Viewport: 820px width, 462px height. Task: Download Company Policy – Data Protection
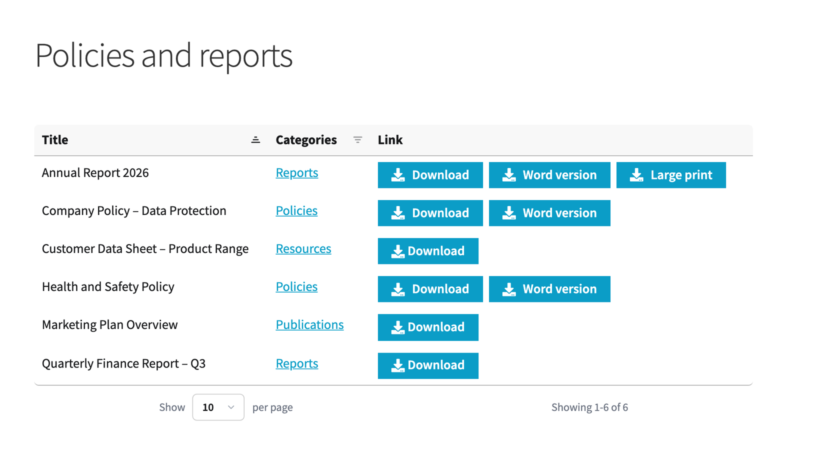point(430,213)
